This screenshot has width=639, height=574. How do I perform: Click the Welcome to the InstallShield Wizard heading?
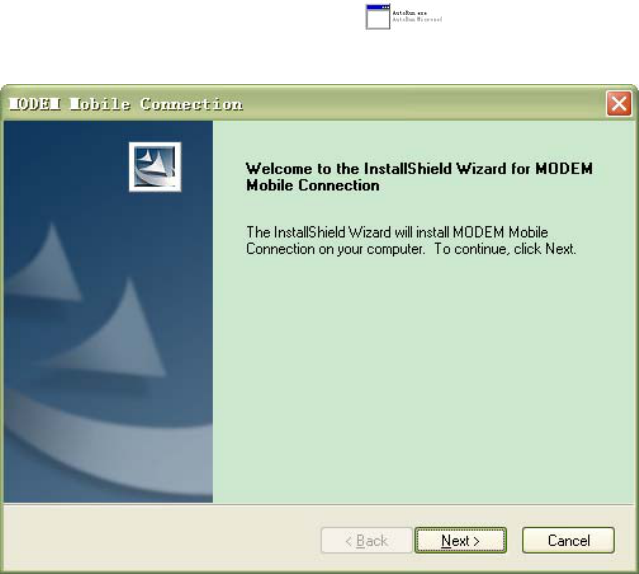coord(419,177)
